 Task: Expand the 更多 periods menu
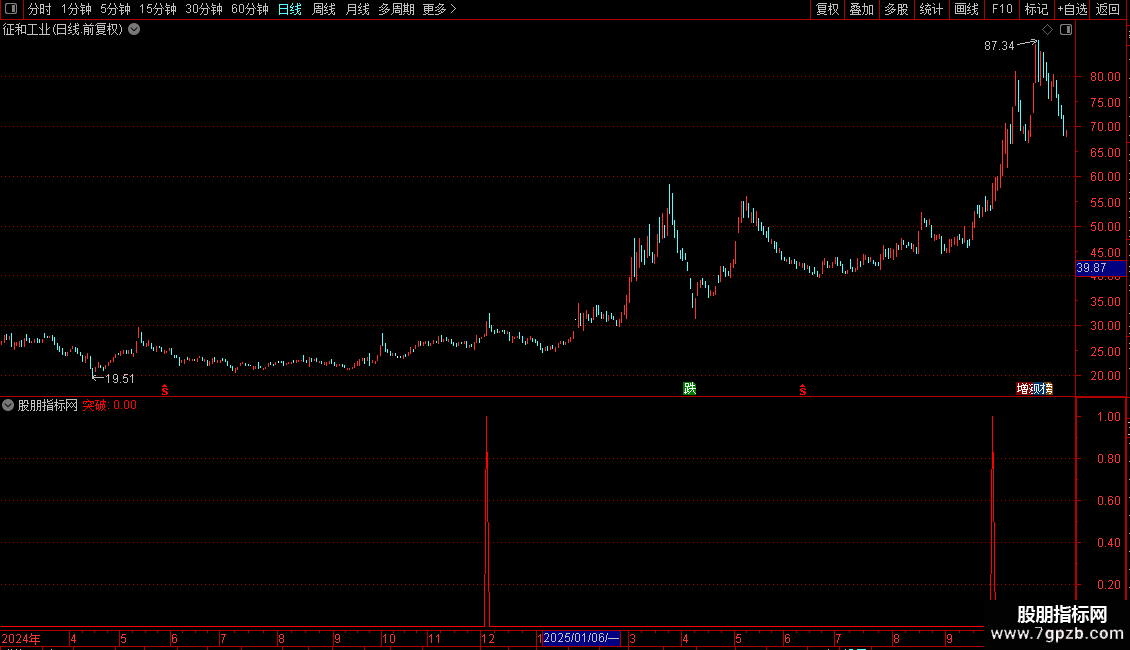coord(440,9)
